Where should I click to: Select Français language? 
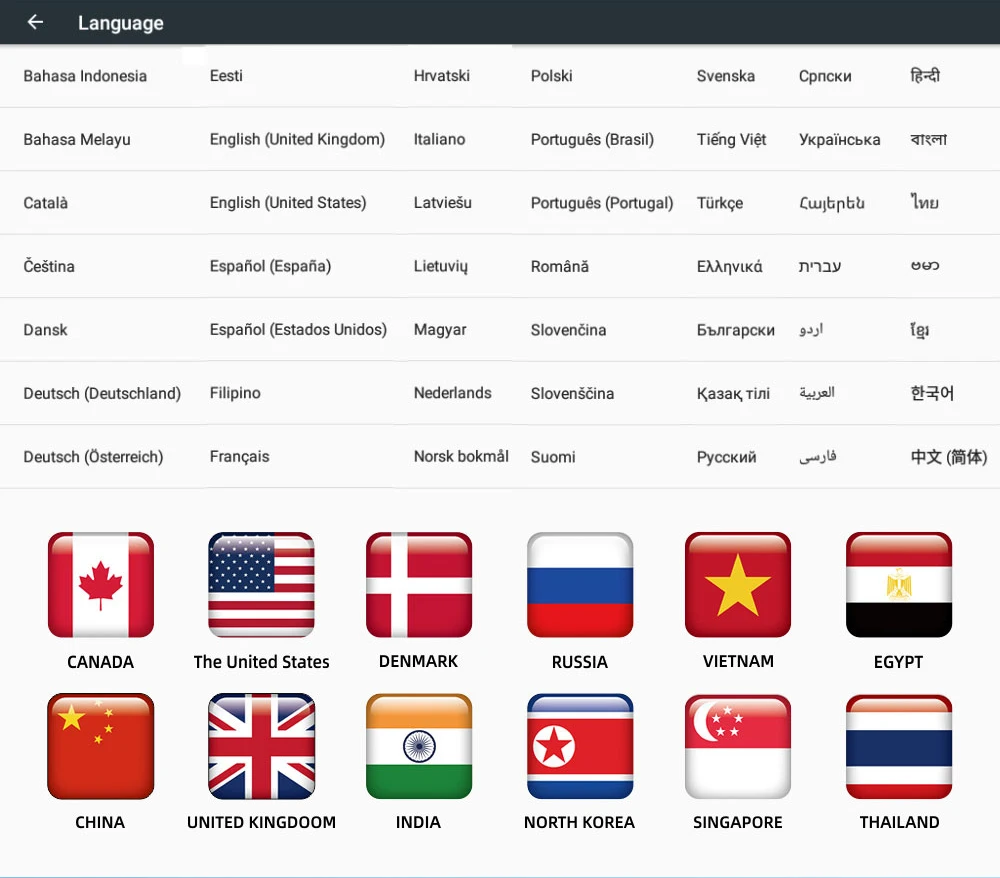(239, 457)
